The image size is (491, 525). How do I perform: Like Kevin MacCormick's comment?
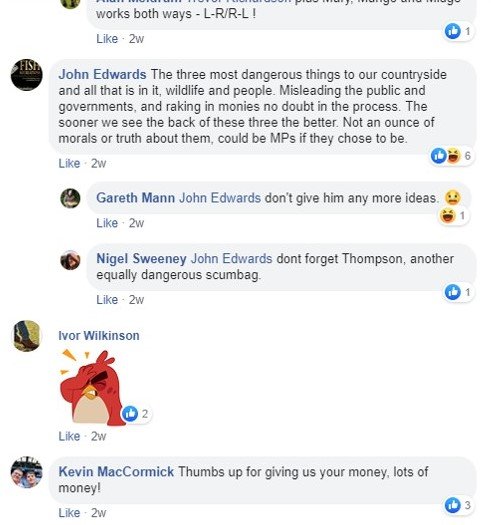pyautogui.click(x=69, y=513)
